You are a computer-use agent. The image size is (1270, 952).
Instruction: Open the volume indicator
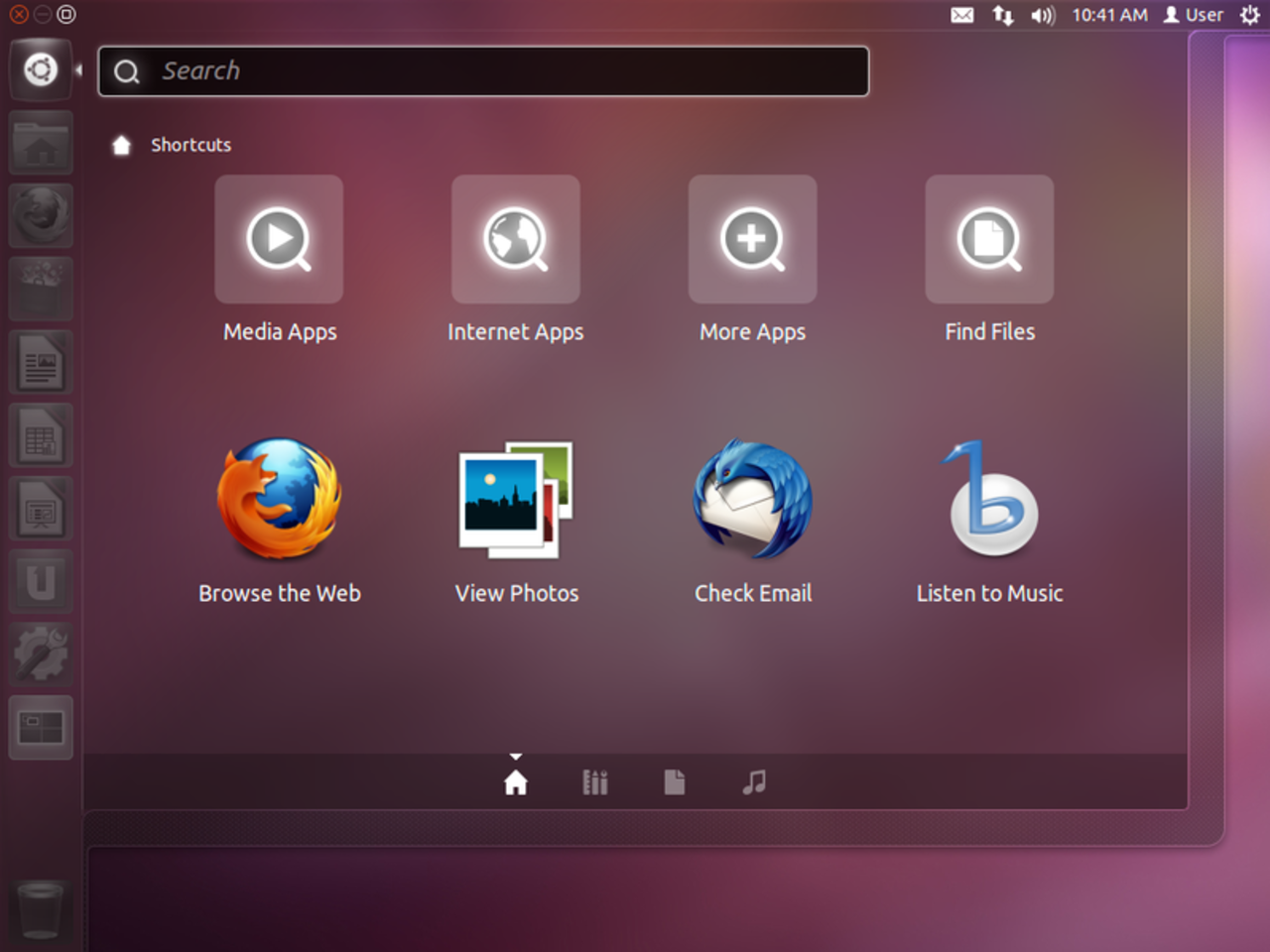coord(1042,14)
